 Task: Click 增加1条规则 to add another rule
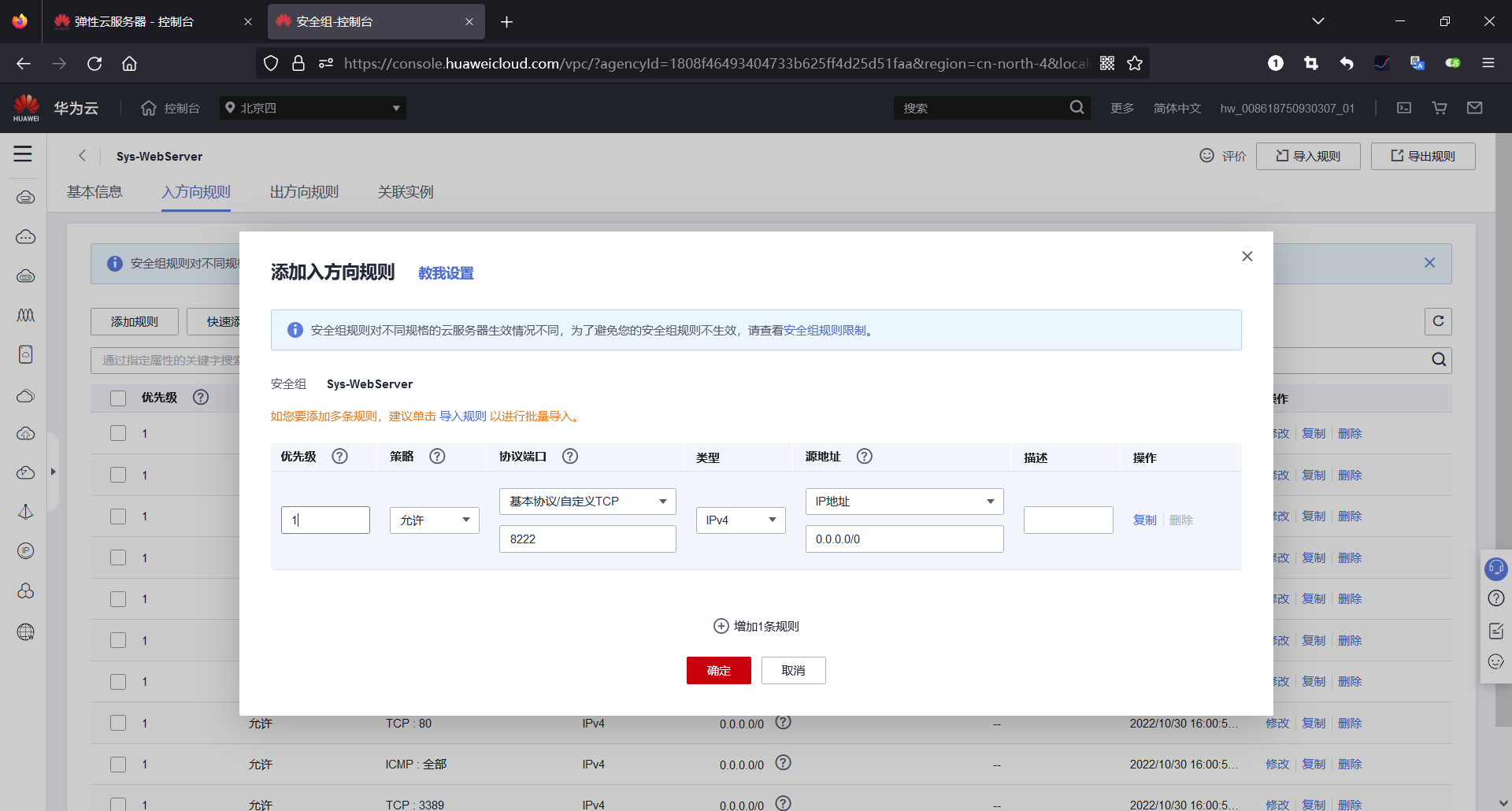tap(755, 625)
